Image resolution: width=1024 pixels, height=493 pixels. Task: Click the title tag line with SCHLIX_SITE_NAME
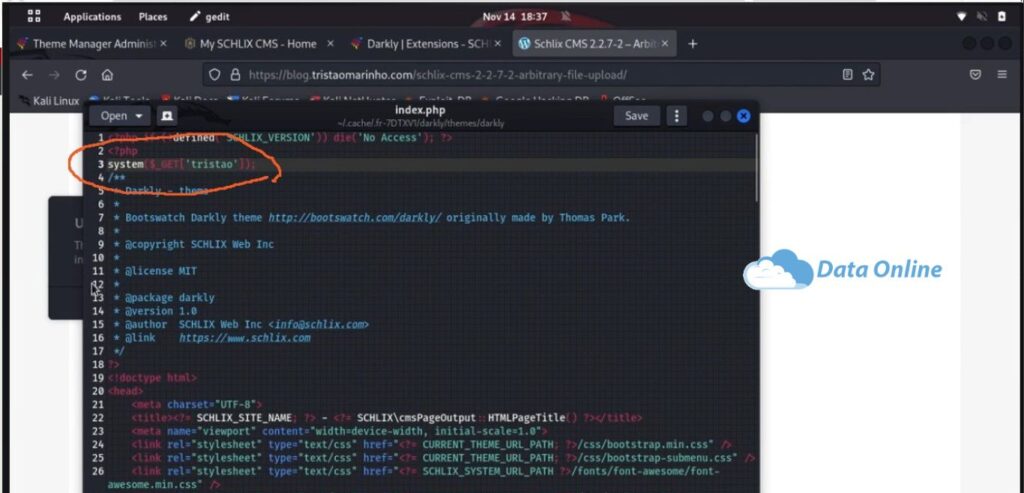(x=387, y=418)
